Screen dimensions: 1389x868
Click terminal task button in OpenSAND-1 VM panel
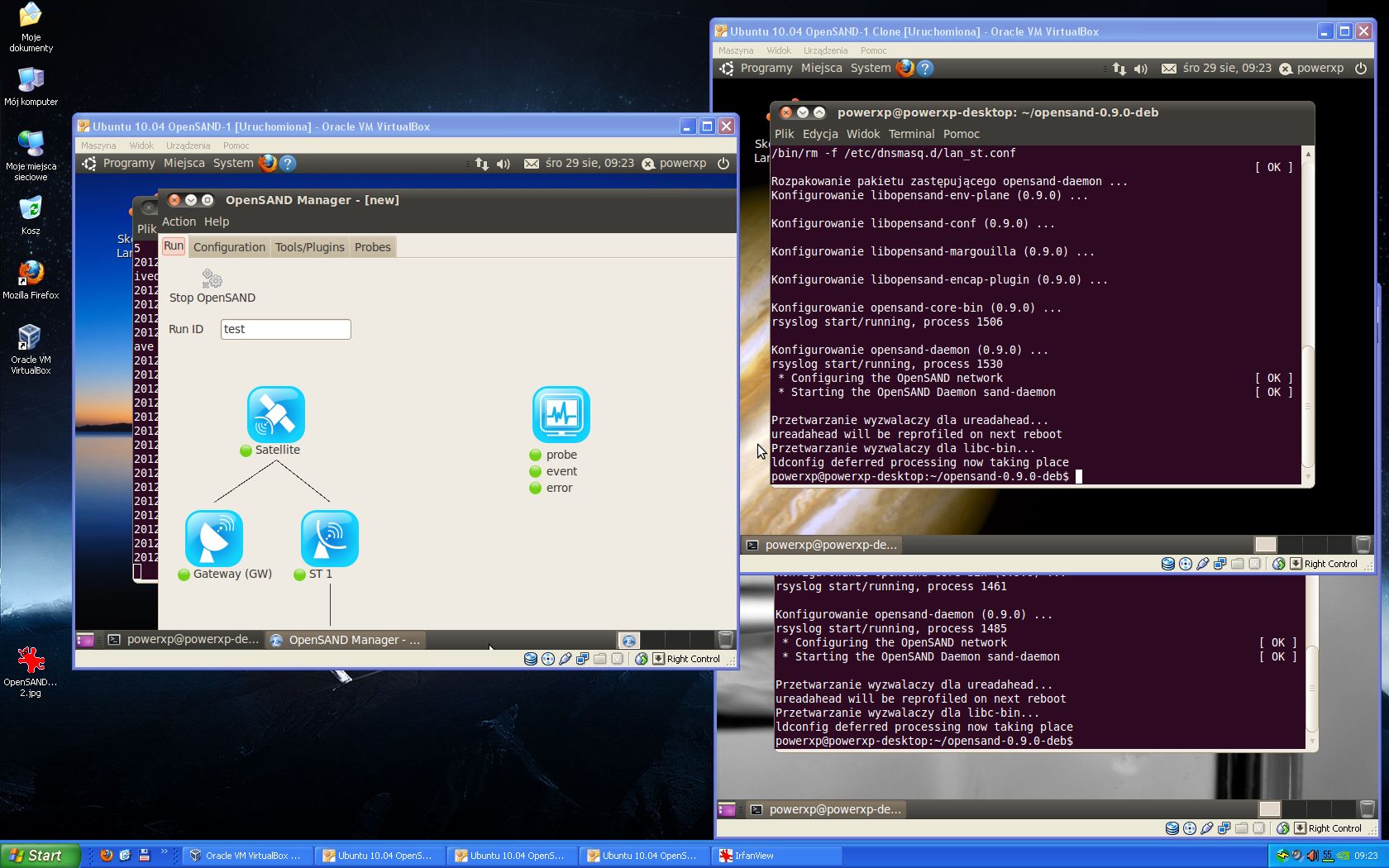(x=184, y=639)
